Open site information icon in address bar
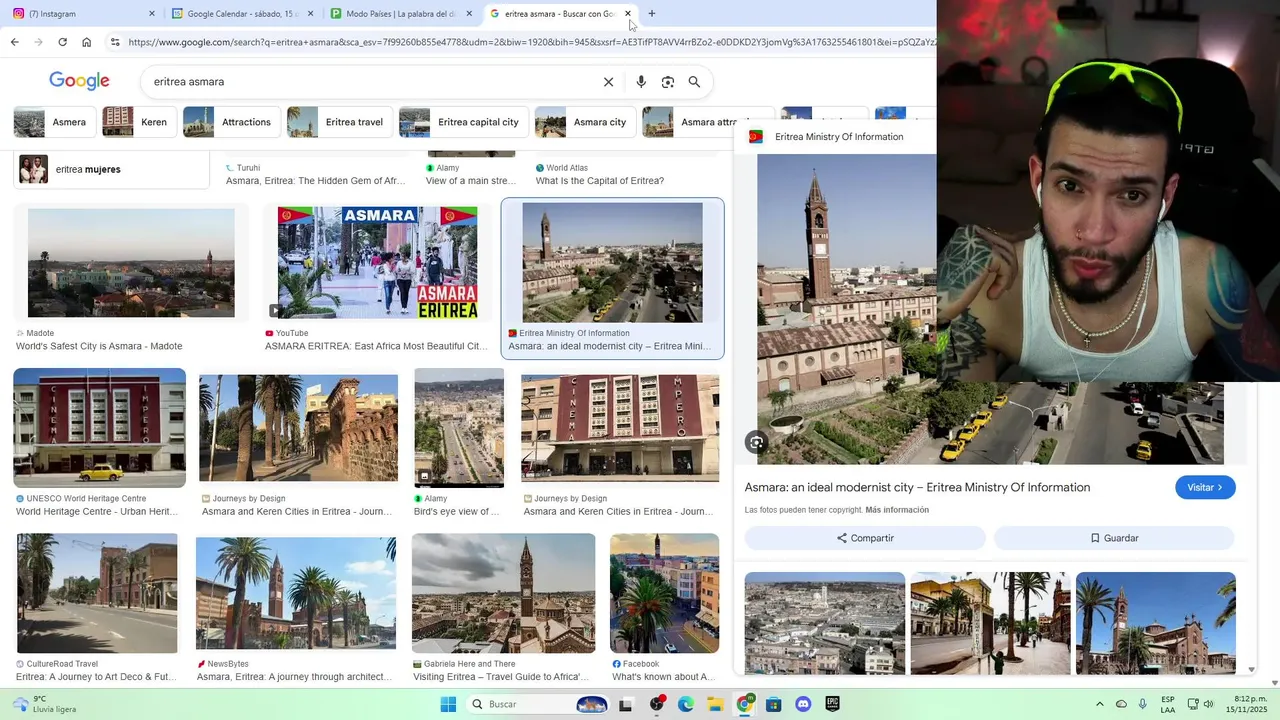Image resolution: width=1280 pixels, height=720 pixels. 115,42
